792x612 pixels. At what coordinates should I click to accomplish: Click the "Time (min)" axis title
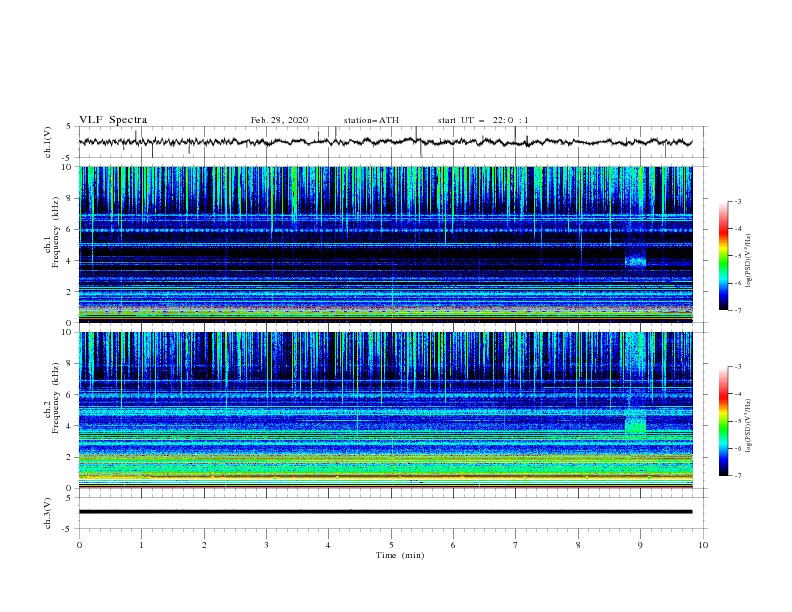[400, 555]
